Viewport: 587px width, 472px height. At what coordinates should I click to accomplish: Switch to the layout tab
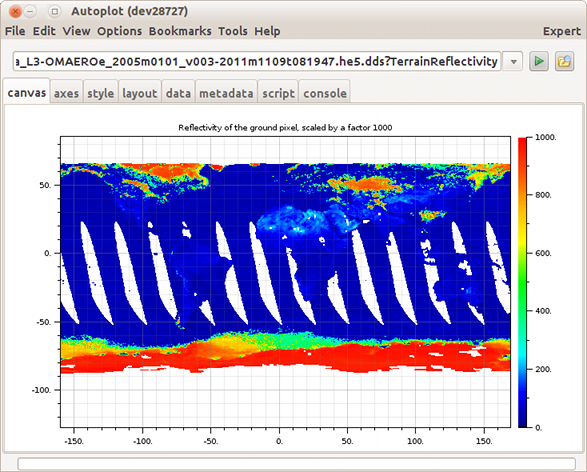(x=140, y=93)
